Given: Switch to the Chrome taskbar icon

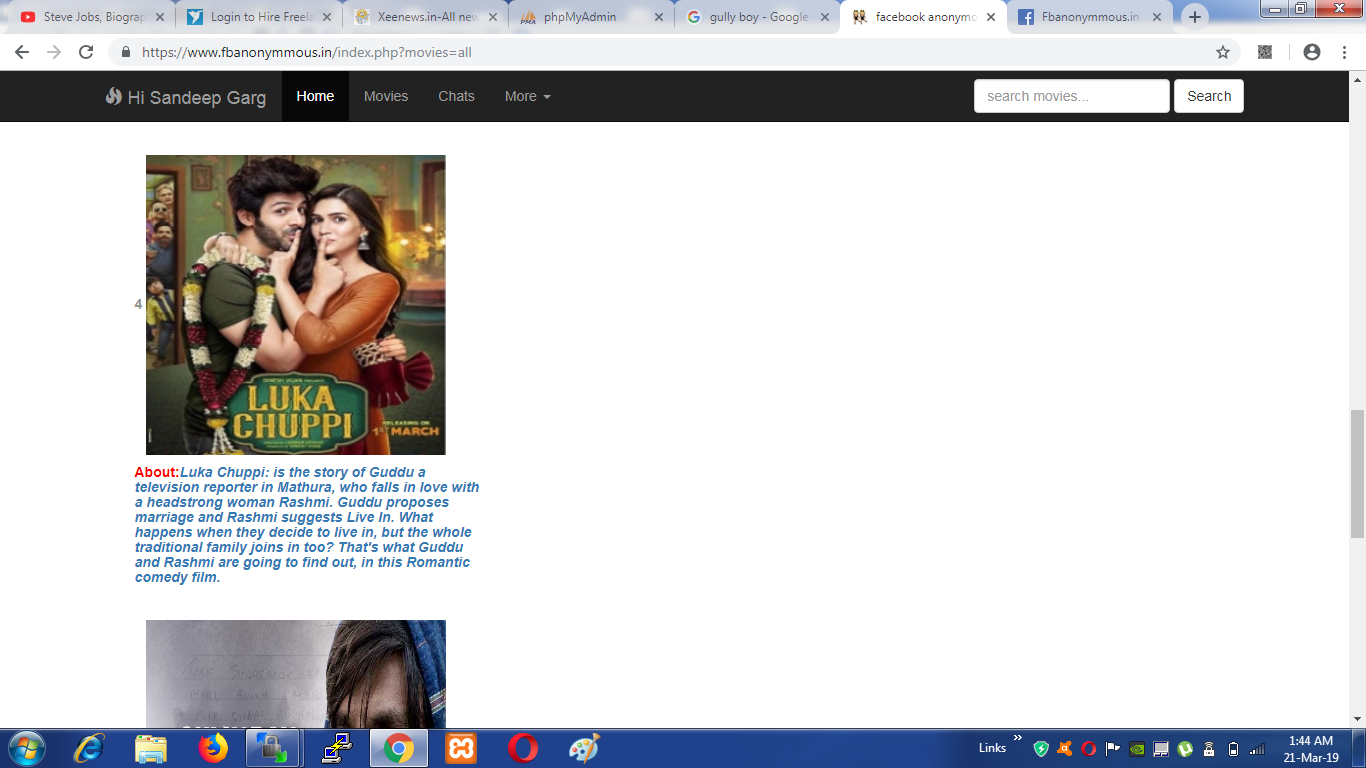Looking at the screenshot, I should coord(399,748).
